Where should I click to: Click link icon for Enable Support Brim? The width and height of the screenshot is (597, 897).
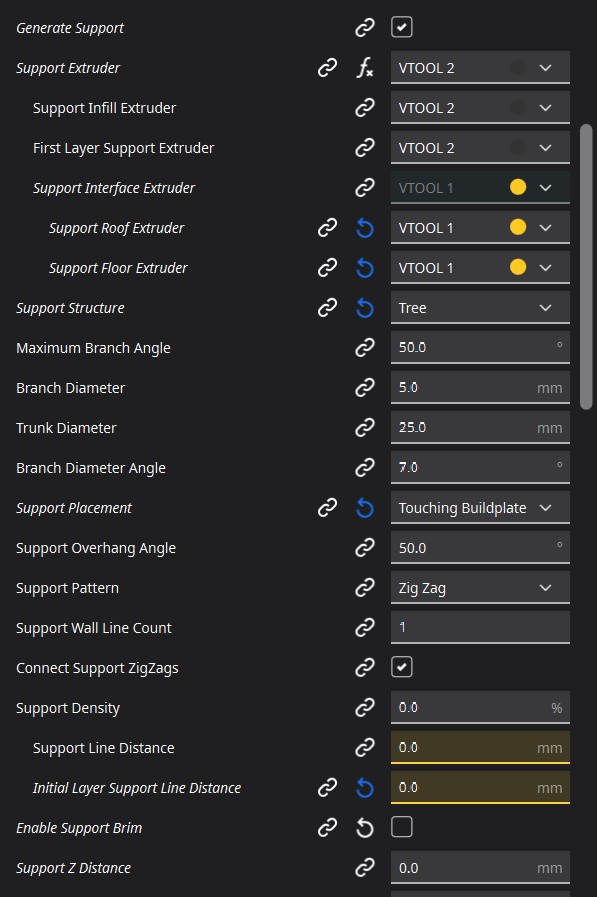click(x=327, y=828)
